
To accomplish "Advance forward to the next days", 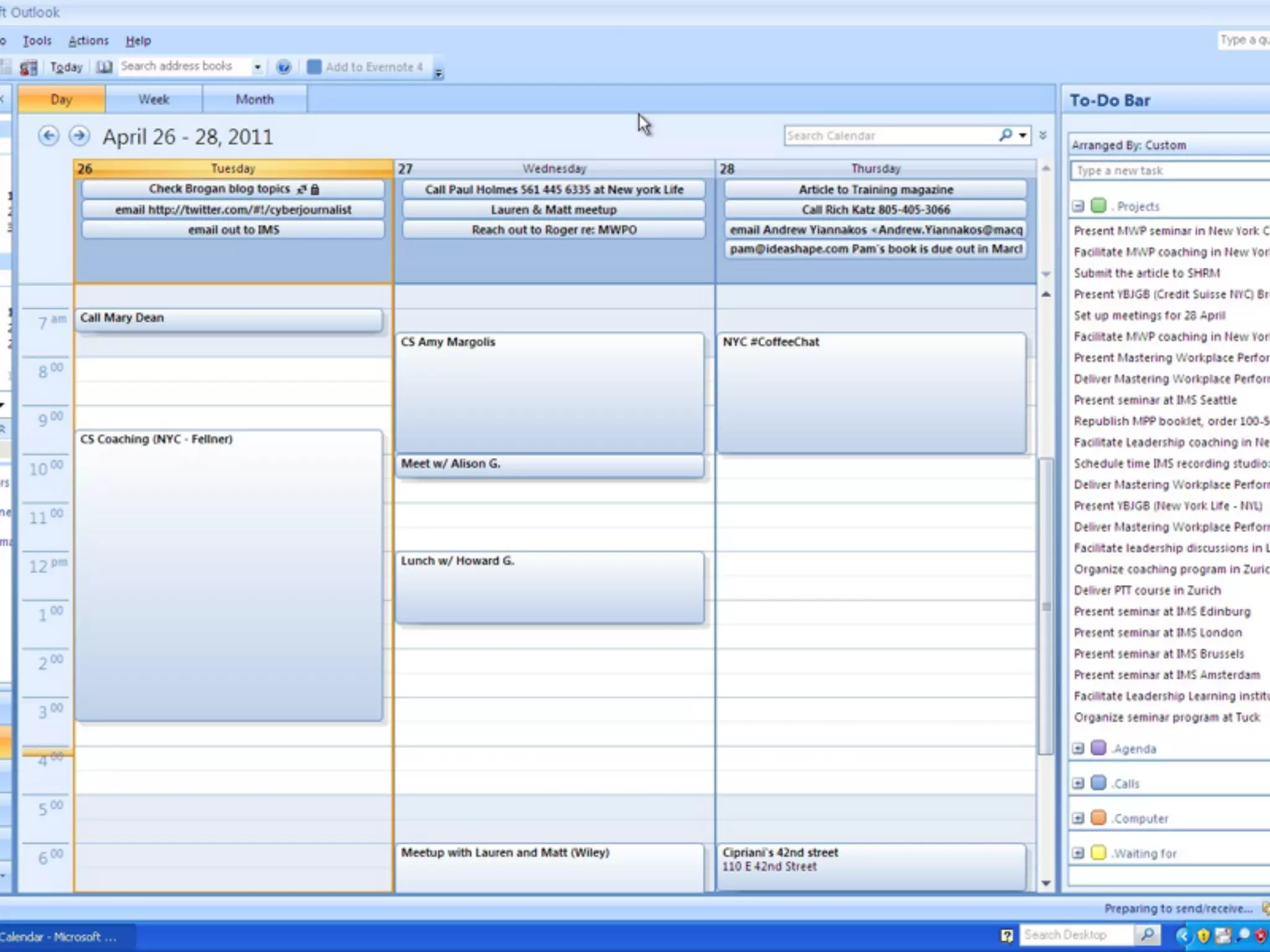I will pyautogui.click(x=79, y=136).
